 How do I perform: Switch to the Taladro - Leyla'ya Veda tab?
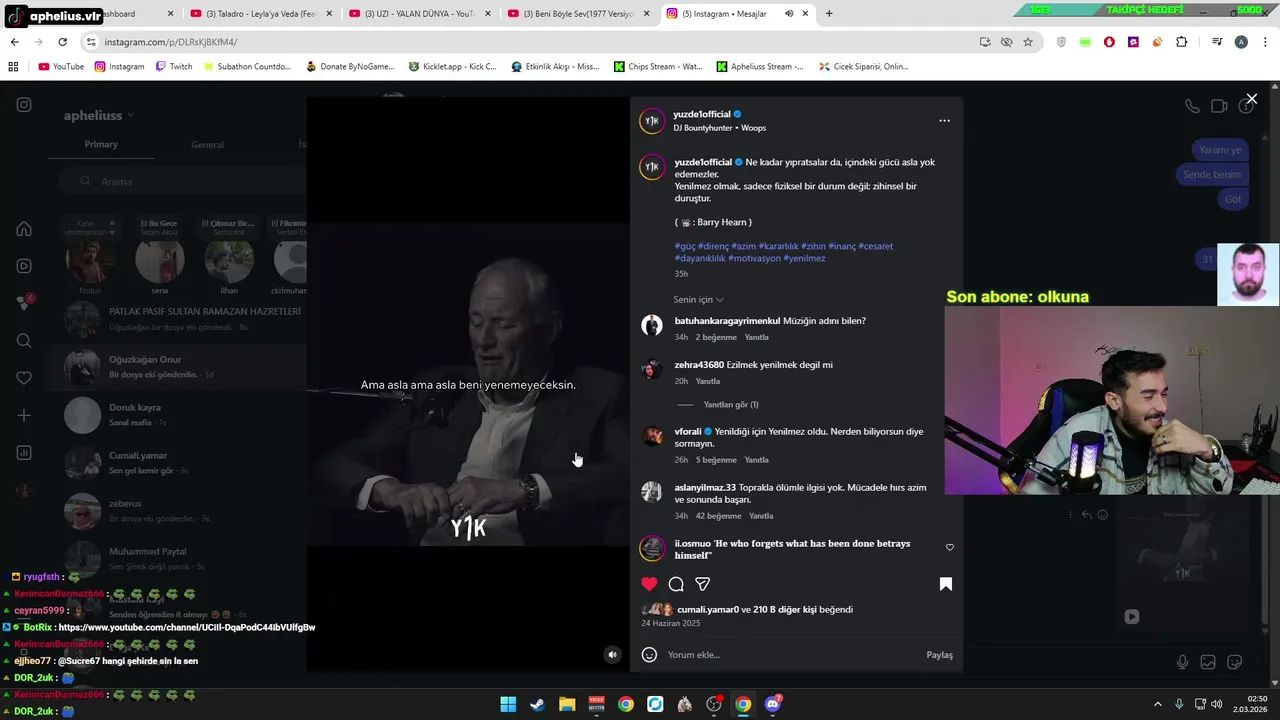click(260, 14)
